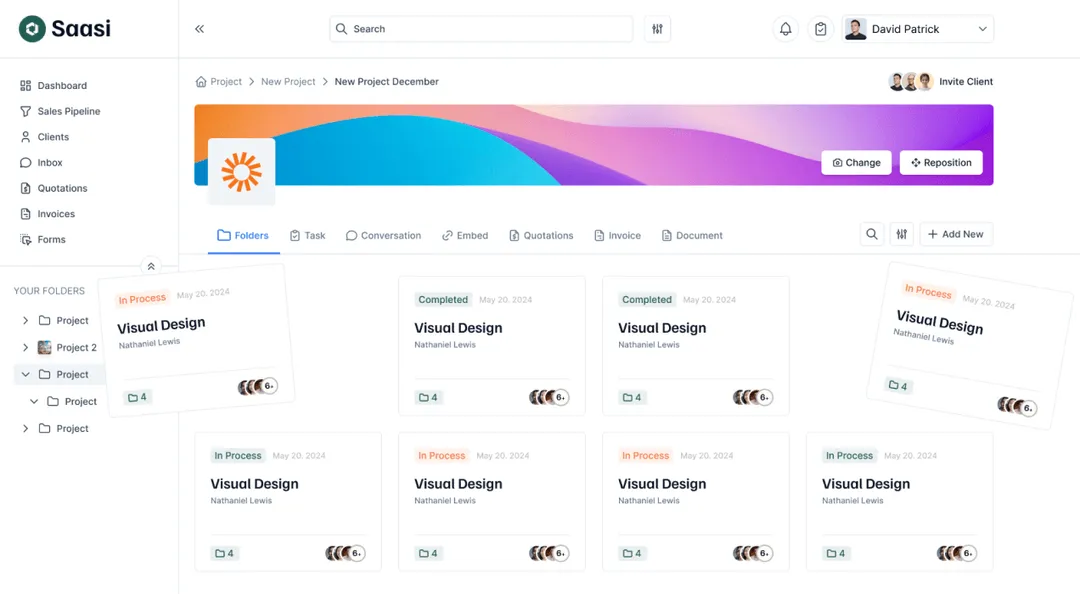Image resolution: width=1080 pixels, height=594 pixels.
Task: Open the notifications bell
Action: point(785,29)
